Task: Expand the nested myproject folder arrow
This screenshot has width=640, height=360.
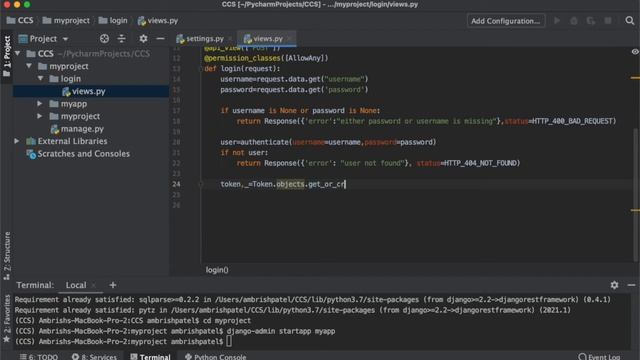Action: (40, 116)
